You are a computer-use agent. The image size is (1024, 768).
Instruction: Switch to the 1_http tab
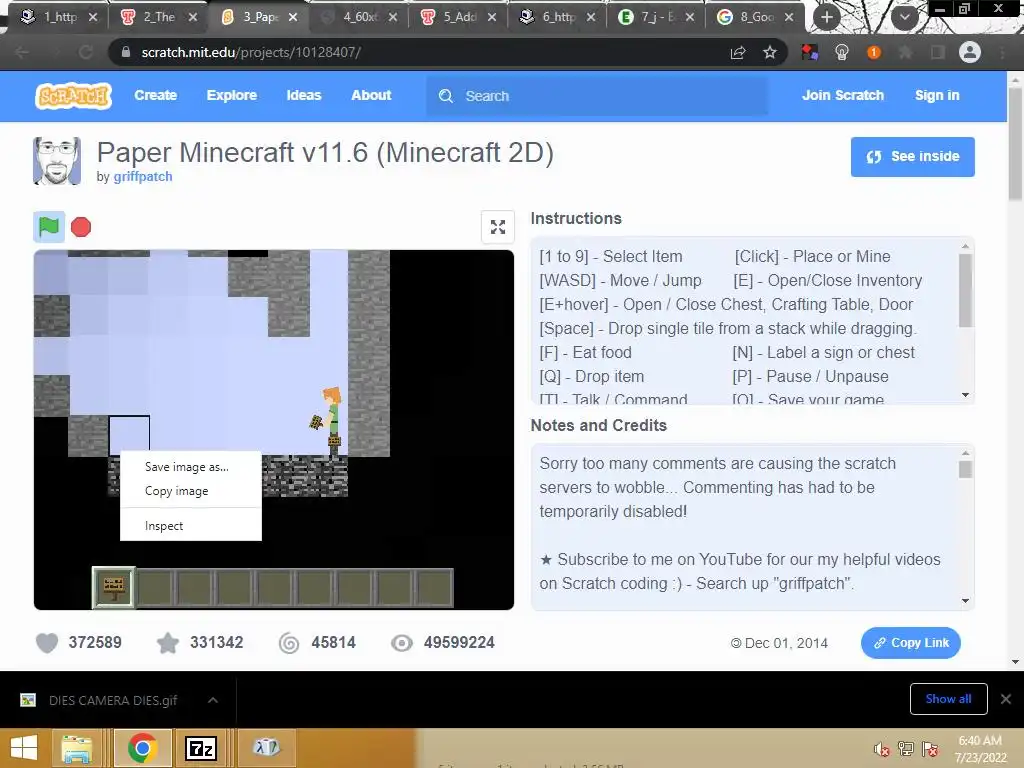coord(59,17)
